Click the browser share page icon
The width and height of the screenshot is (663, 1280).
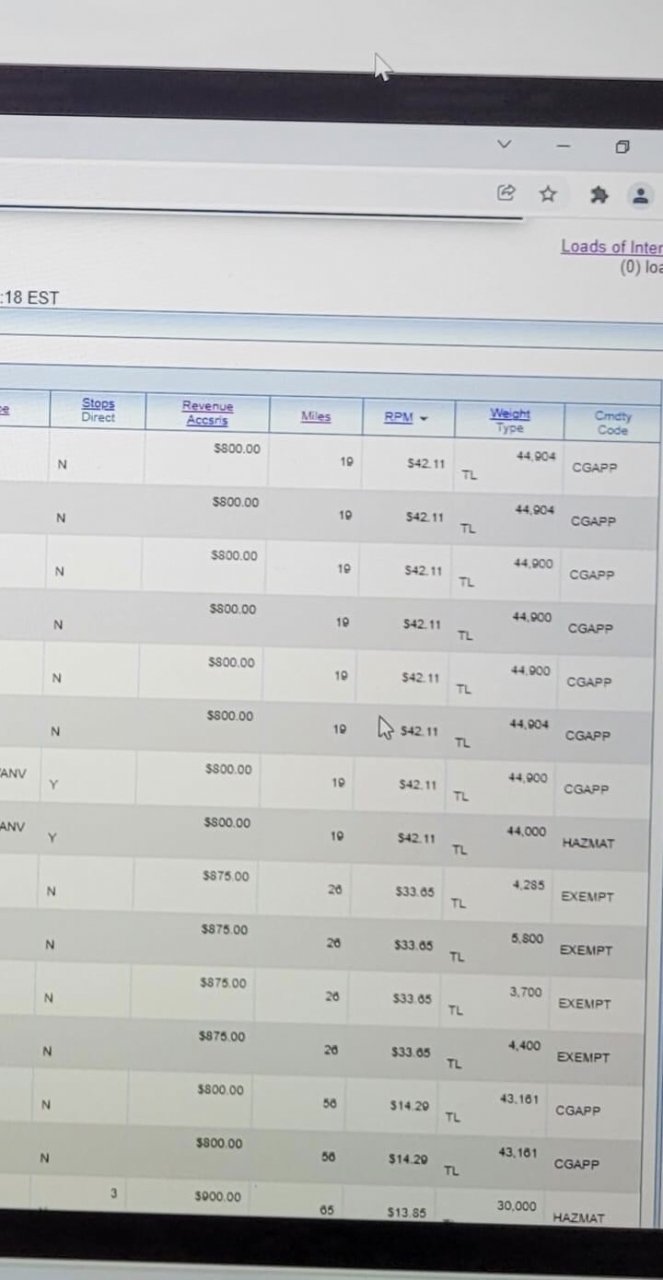click(506, 192)
